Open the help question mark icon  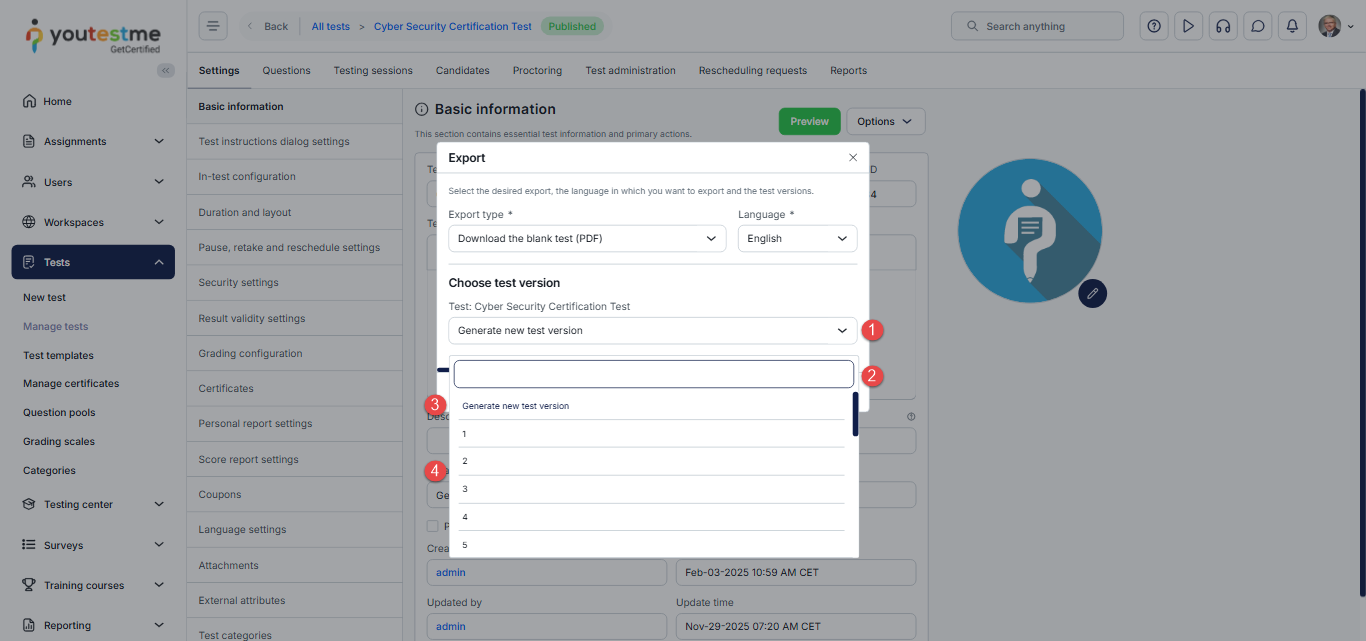click(1154, 26)
